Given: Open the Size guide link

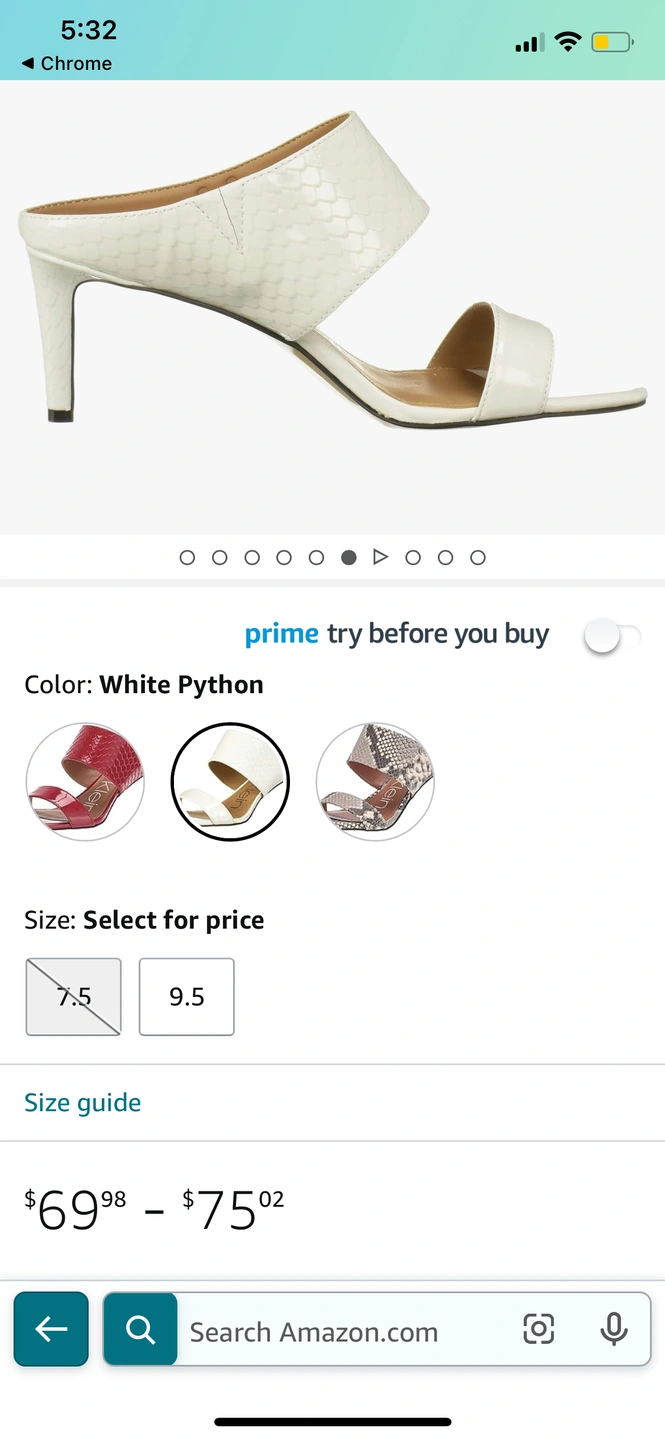Looking at the screenshot, I should [x=83, y=1103].
